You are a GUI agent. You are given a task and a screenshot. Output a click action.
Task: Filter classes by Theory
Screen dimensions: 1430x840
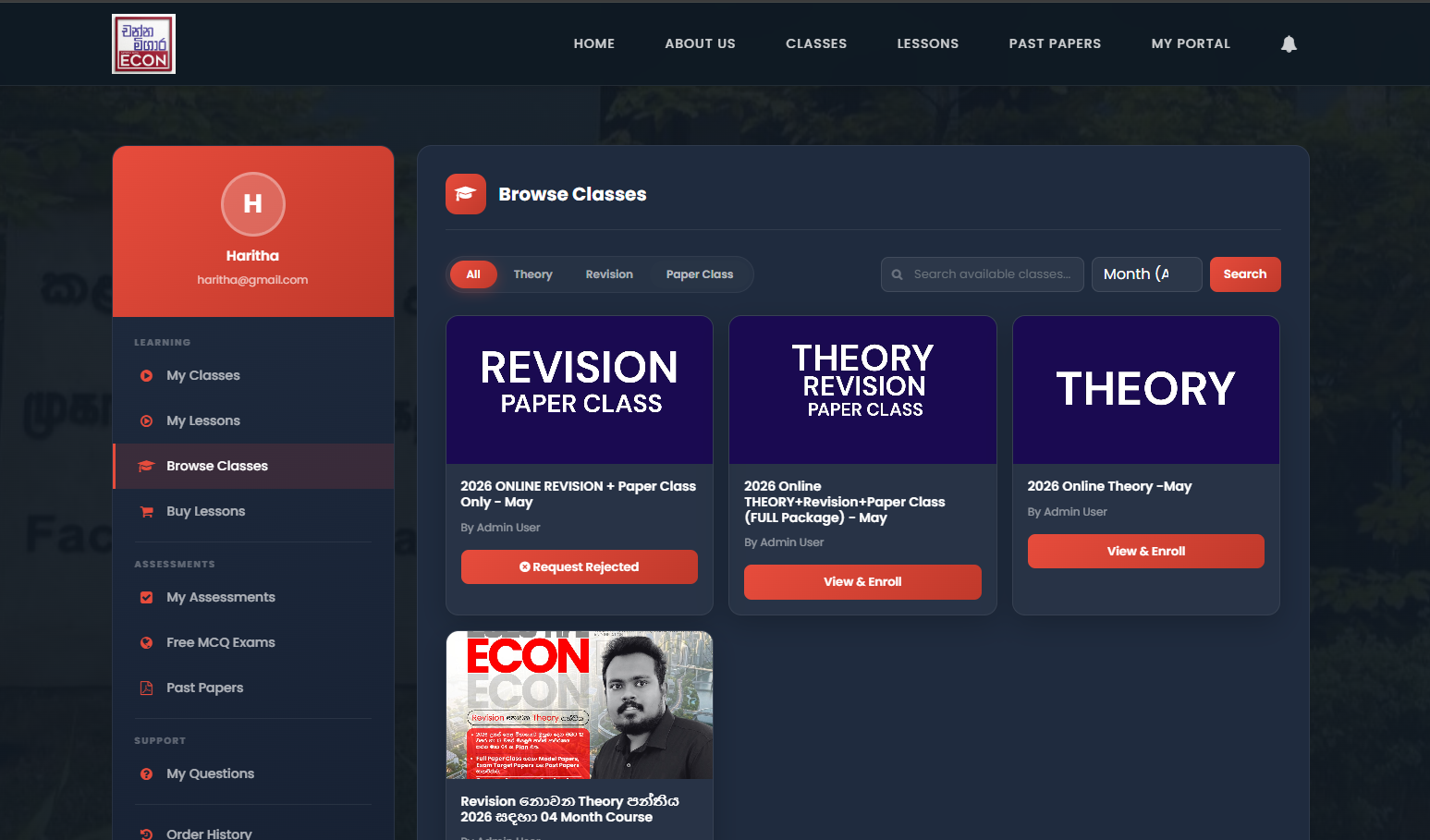[532, 274]
